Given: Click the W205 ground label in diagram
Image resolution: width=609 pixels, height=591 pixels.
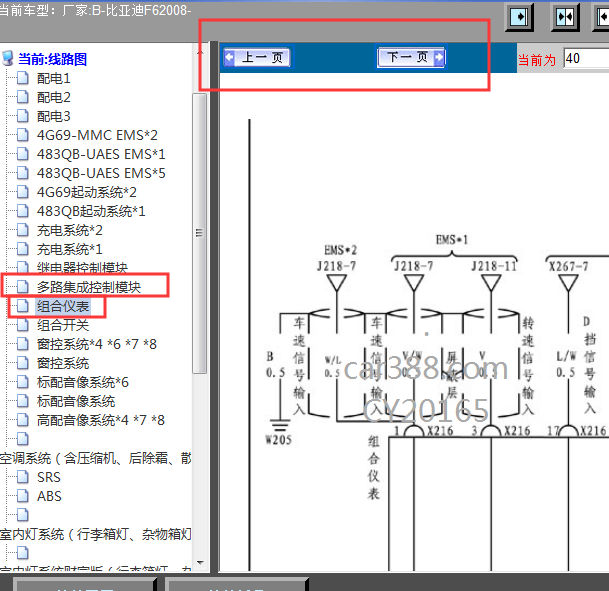Looking at the screenshot, I should (278, 440).
